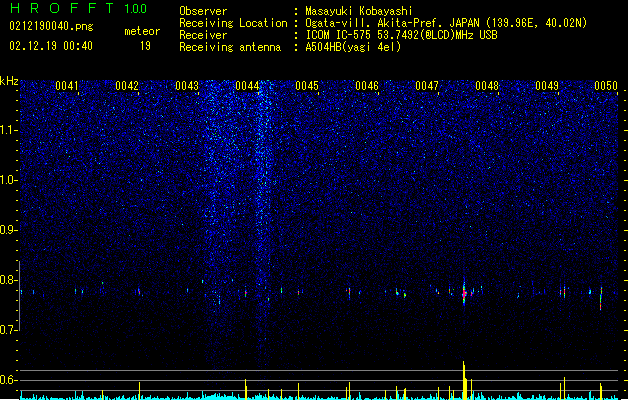Click the A504HB(yagi 4el) antenna text
This screenshot has height=400, width=629.
(x=353, y=47)
